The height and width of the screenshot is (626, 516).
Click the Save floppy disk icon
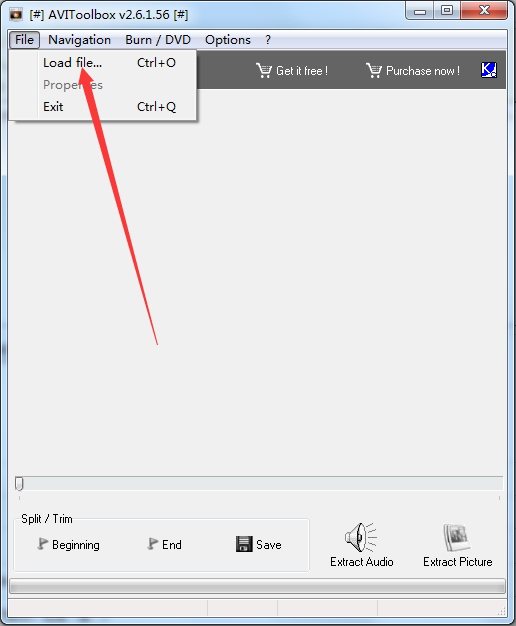point(244,544)
